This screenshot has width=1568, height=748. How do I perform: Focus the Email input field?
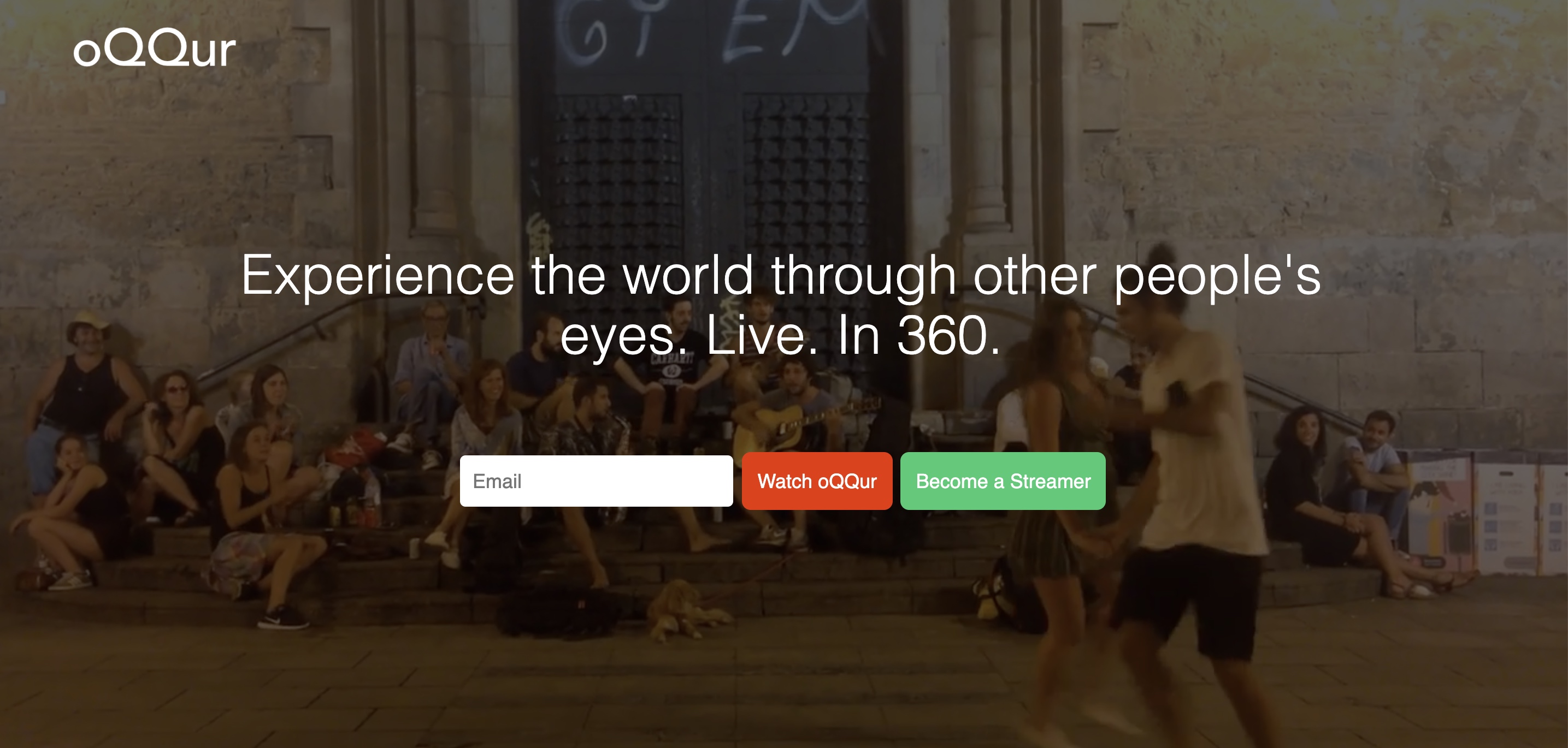[x=596, y=481]
